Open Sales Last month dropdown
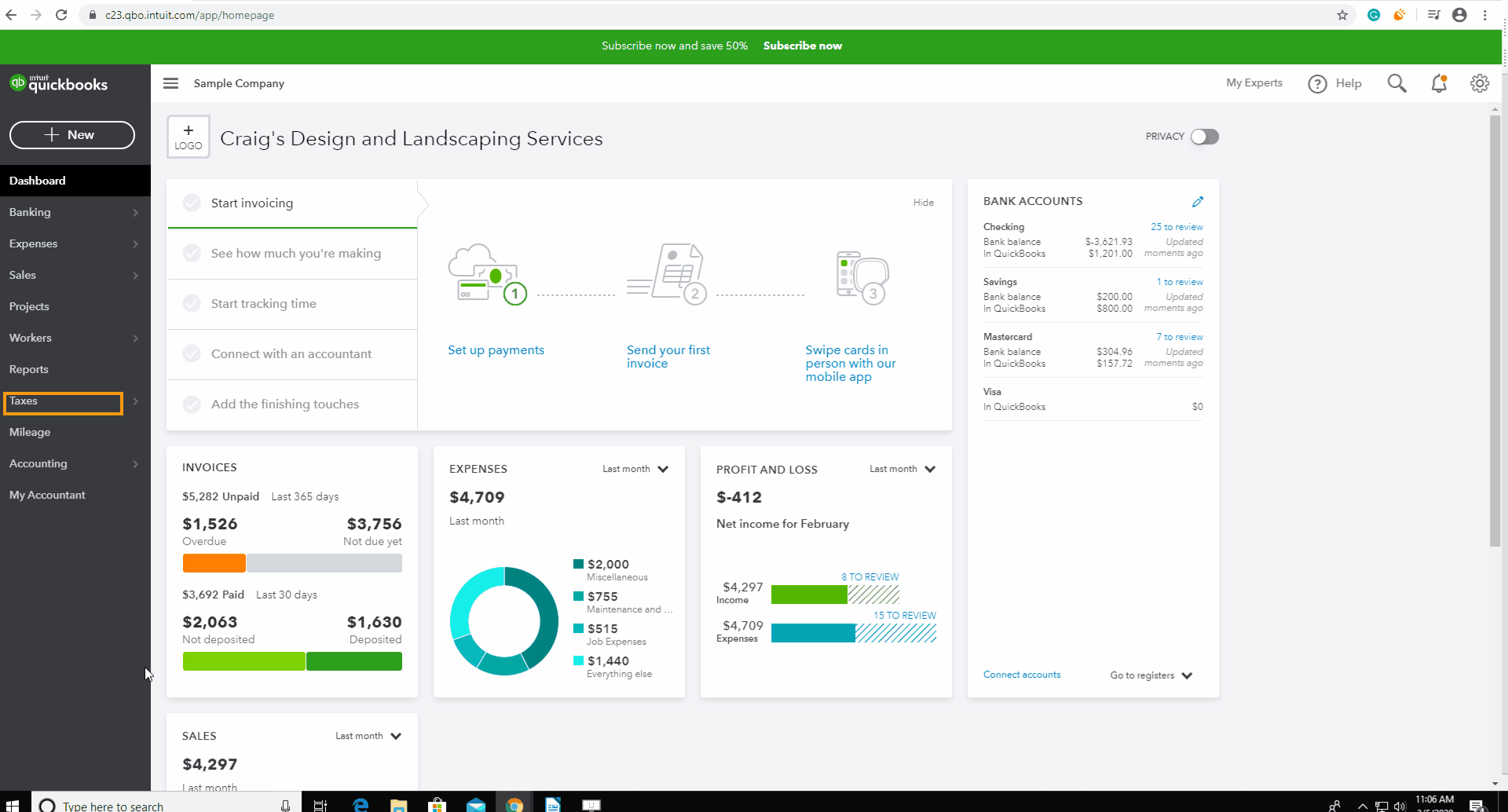The height and width of the screenshot is (812, 1508). point(368,736)
